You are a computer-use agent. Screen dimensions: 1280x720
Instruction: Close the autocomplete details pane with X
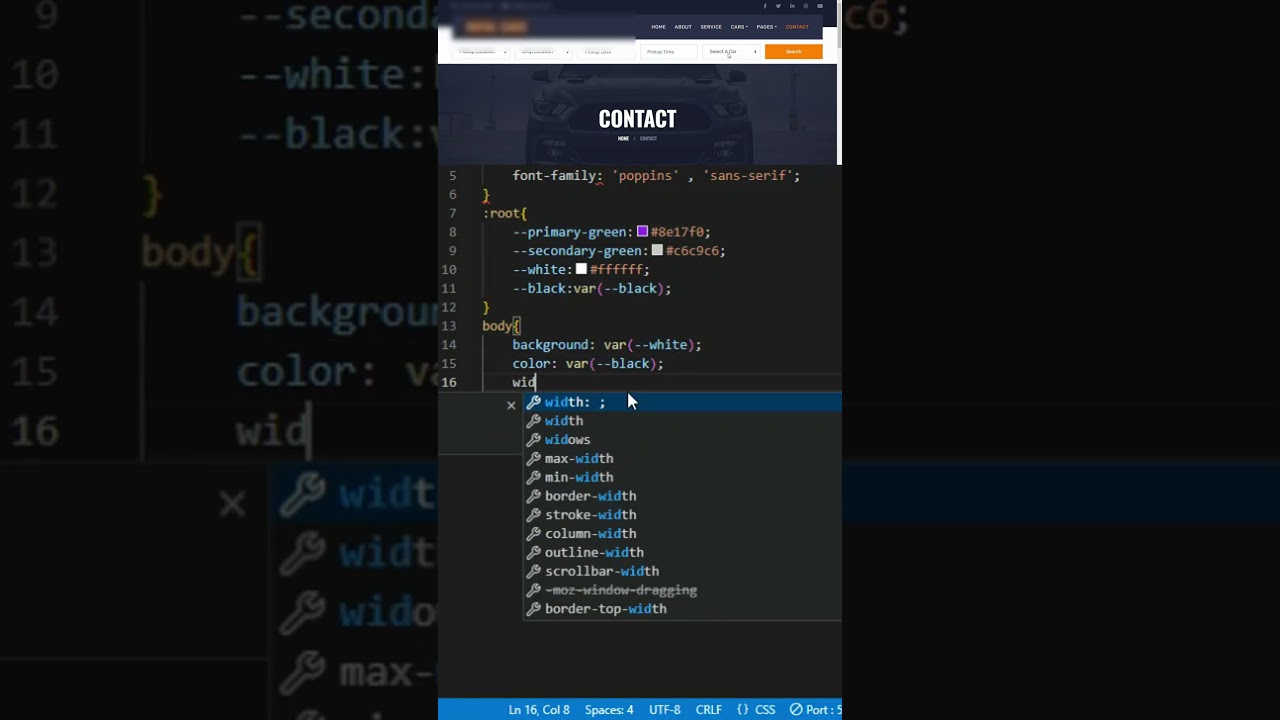point(511,405)
